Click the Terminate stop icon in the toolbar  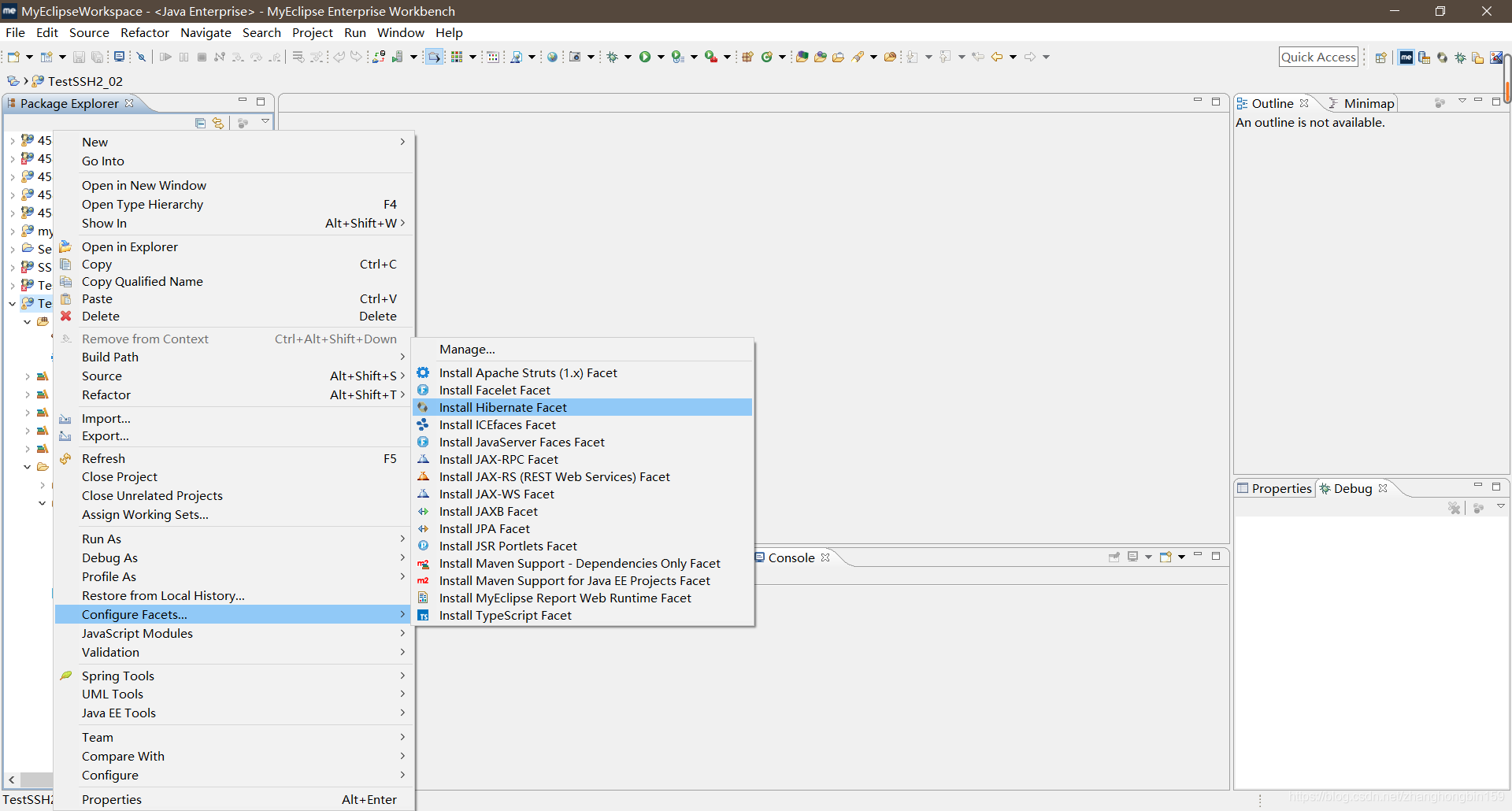[x=202, y=57]
